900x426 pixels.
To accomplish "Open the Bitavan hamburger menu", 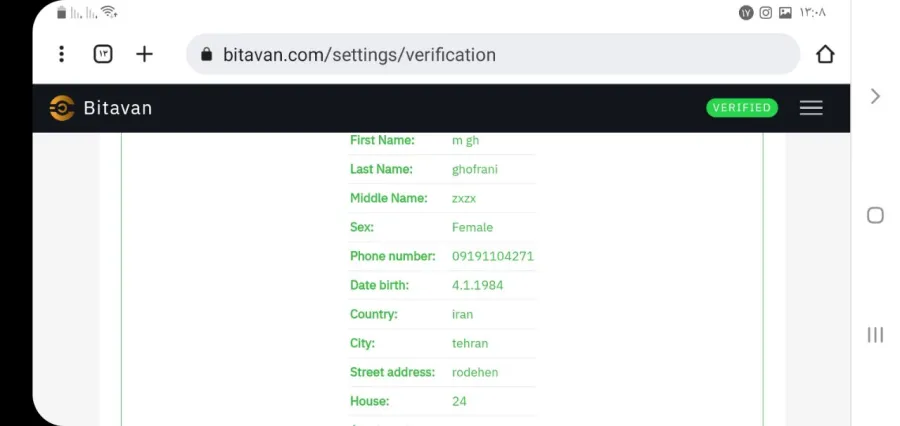I will (811, 107).
